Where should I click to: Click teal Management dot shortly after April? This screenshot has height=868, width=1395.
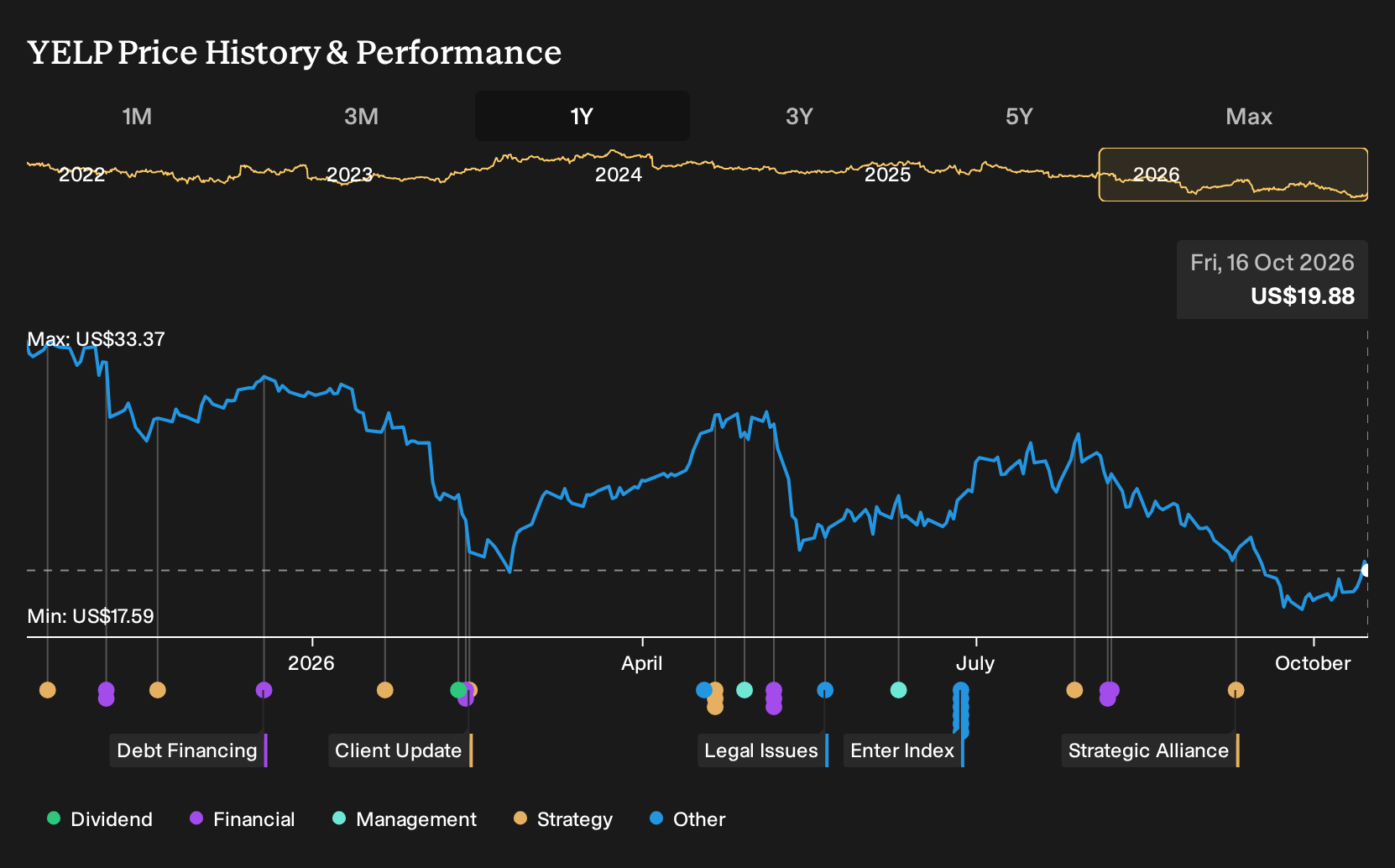click(x=745, y=690)
